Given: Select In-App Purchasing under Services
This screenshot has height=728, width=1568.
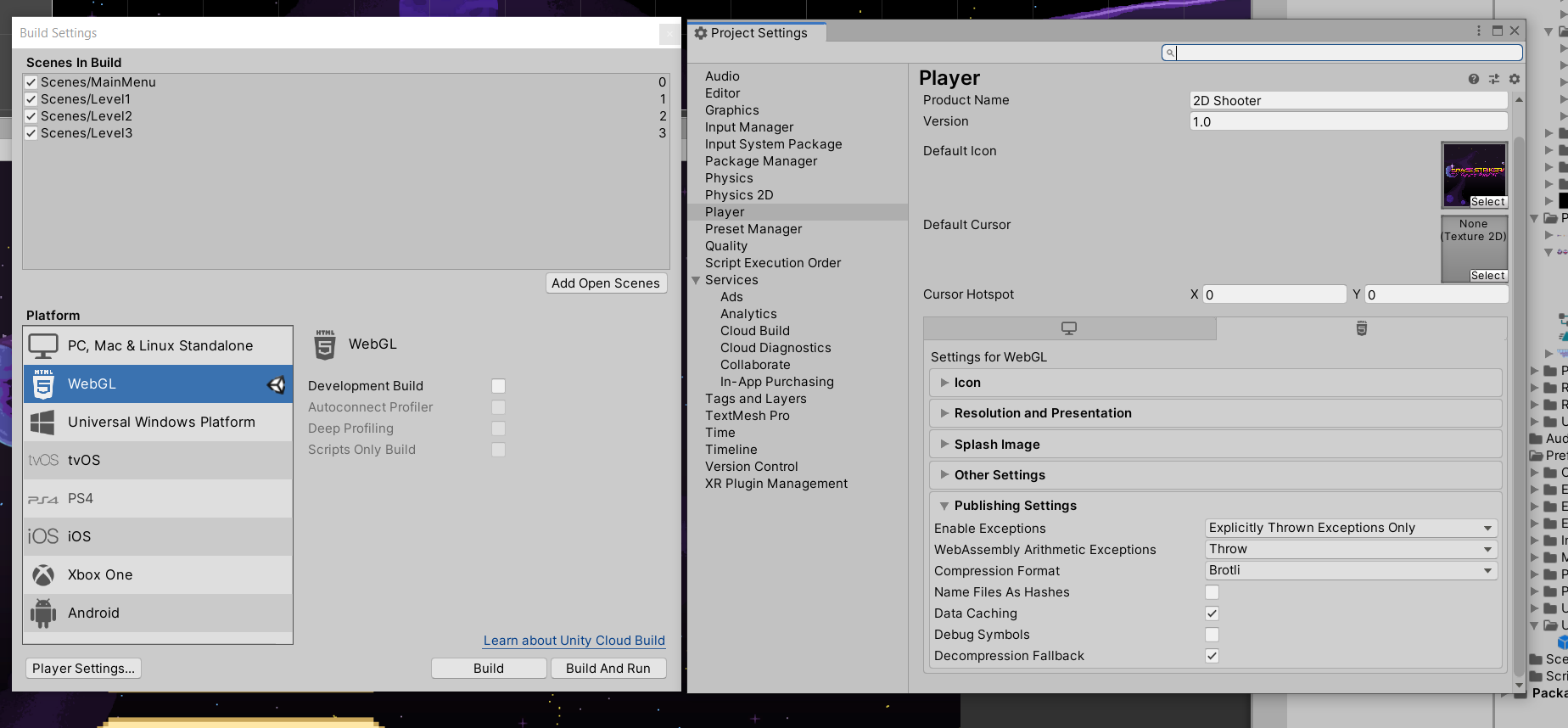Looking at the screenshot, I should pos(776,382).
